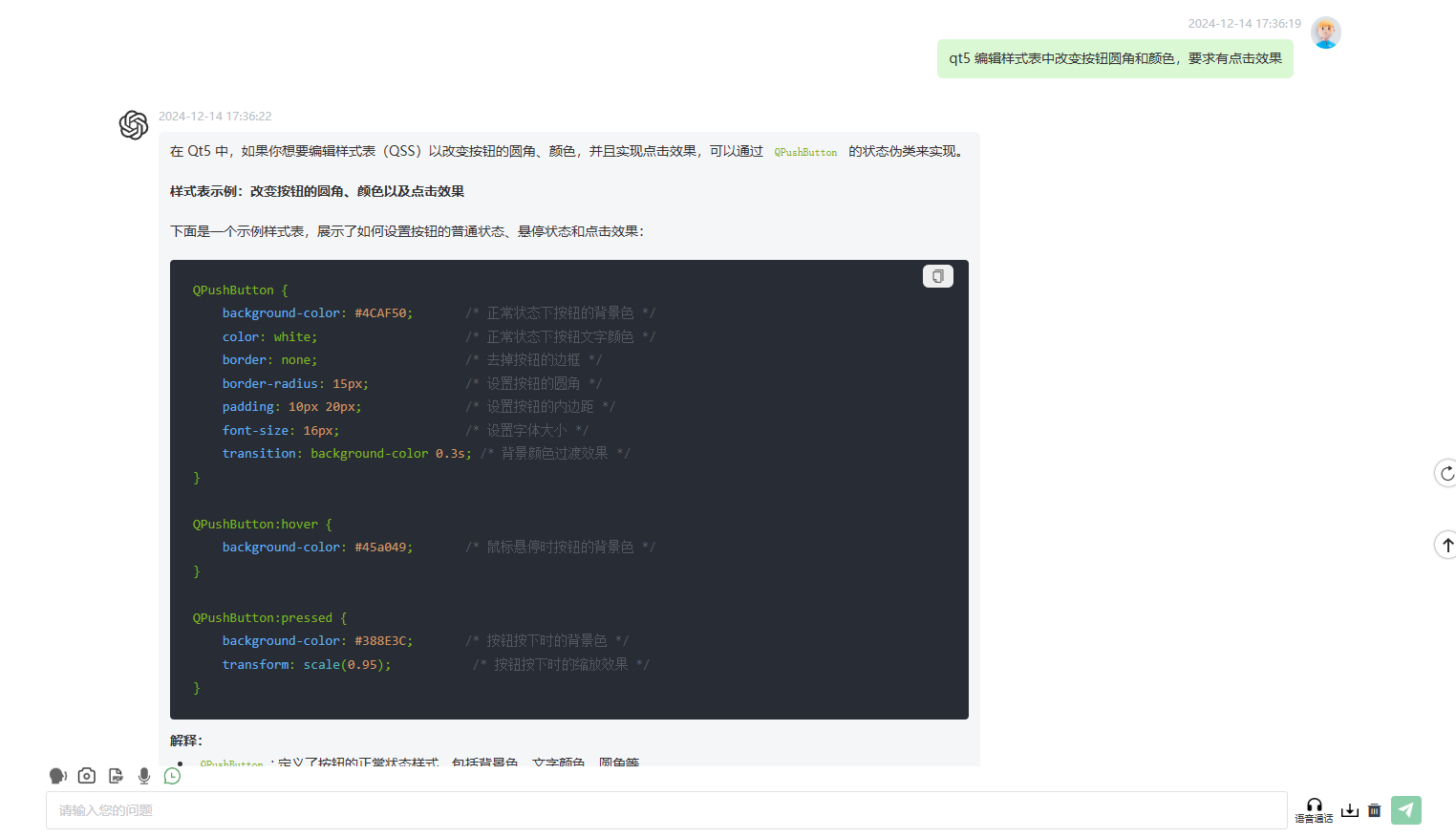Click the text-to-speech talking head icon
Viewport: 1456px width, 838px height.
tap(58, 776)
